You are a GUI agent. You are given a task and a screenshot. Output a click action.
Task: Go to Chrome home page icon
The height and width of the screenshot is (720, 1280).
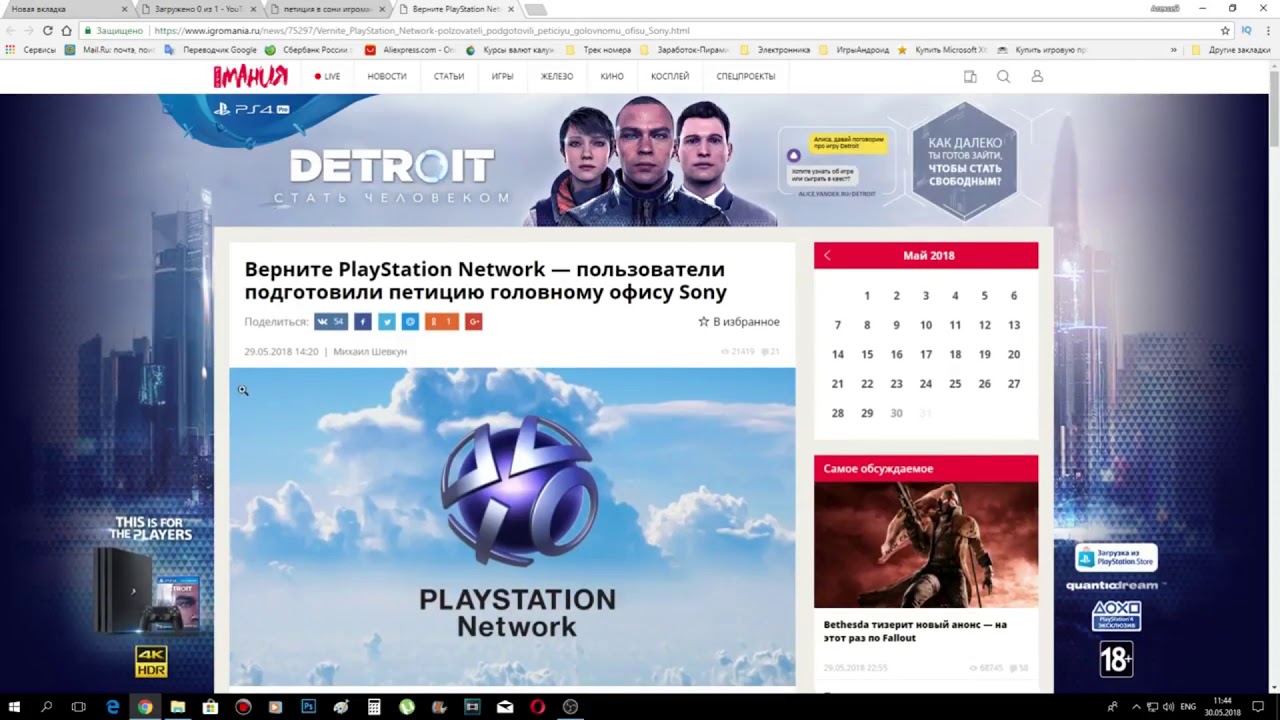pos(66,30)
